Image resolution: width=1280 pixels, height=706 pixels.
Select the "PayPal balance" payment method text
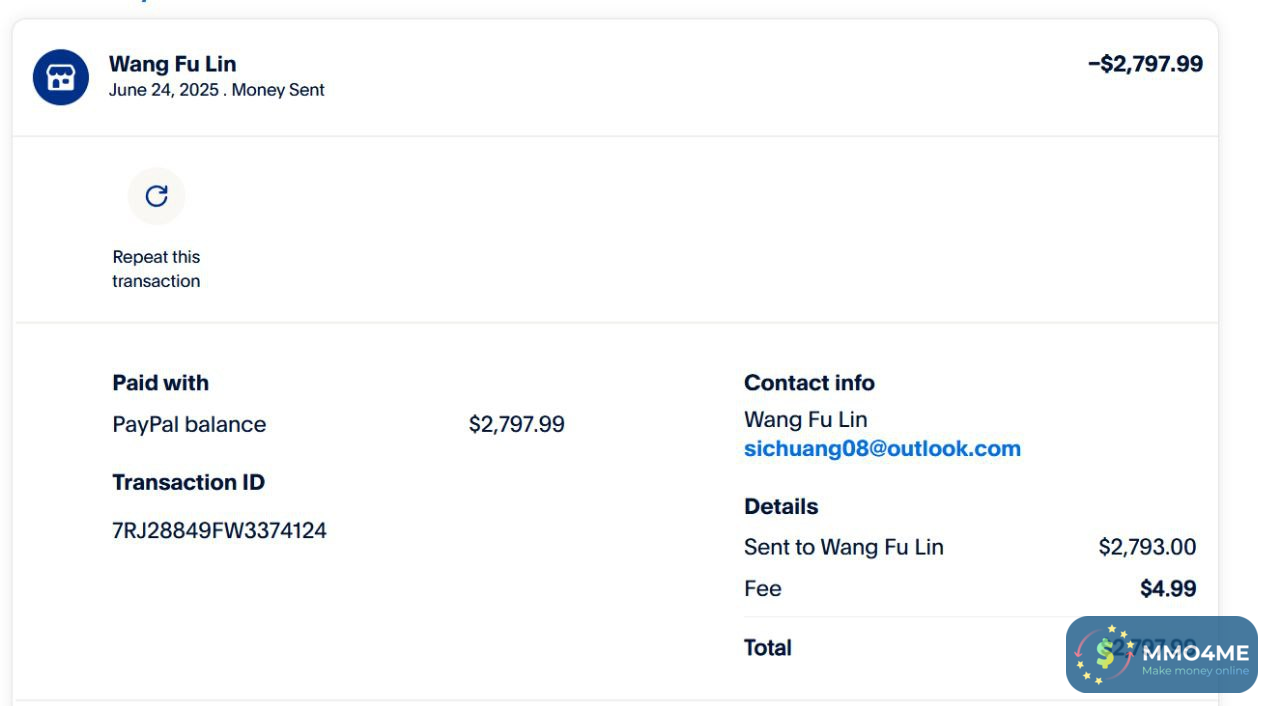pyautogui.click(x=189, y=424)
